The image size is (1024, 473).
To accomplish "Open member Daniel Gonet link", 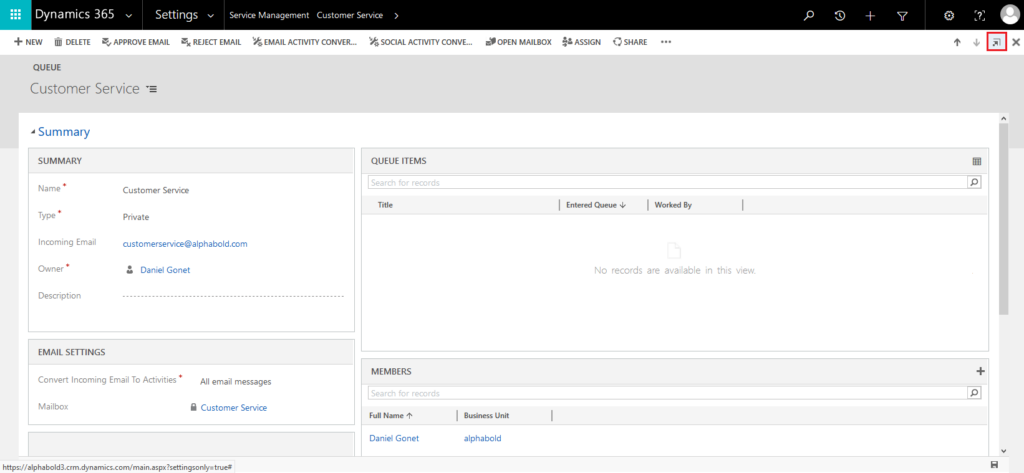I will [394, 438].
